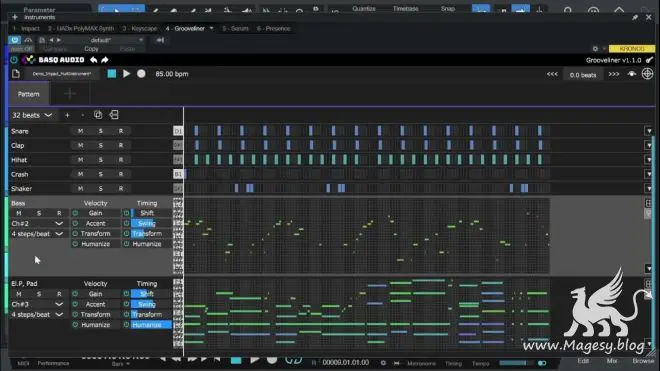The width and height of the screenshot is (660, 371).
Task: Click El.P, Pad velocity Transform button
Action: coord(96,315)
